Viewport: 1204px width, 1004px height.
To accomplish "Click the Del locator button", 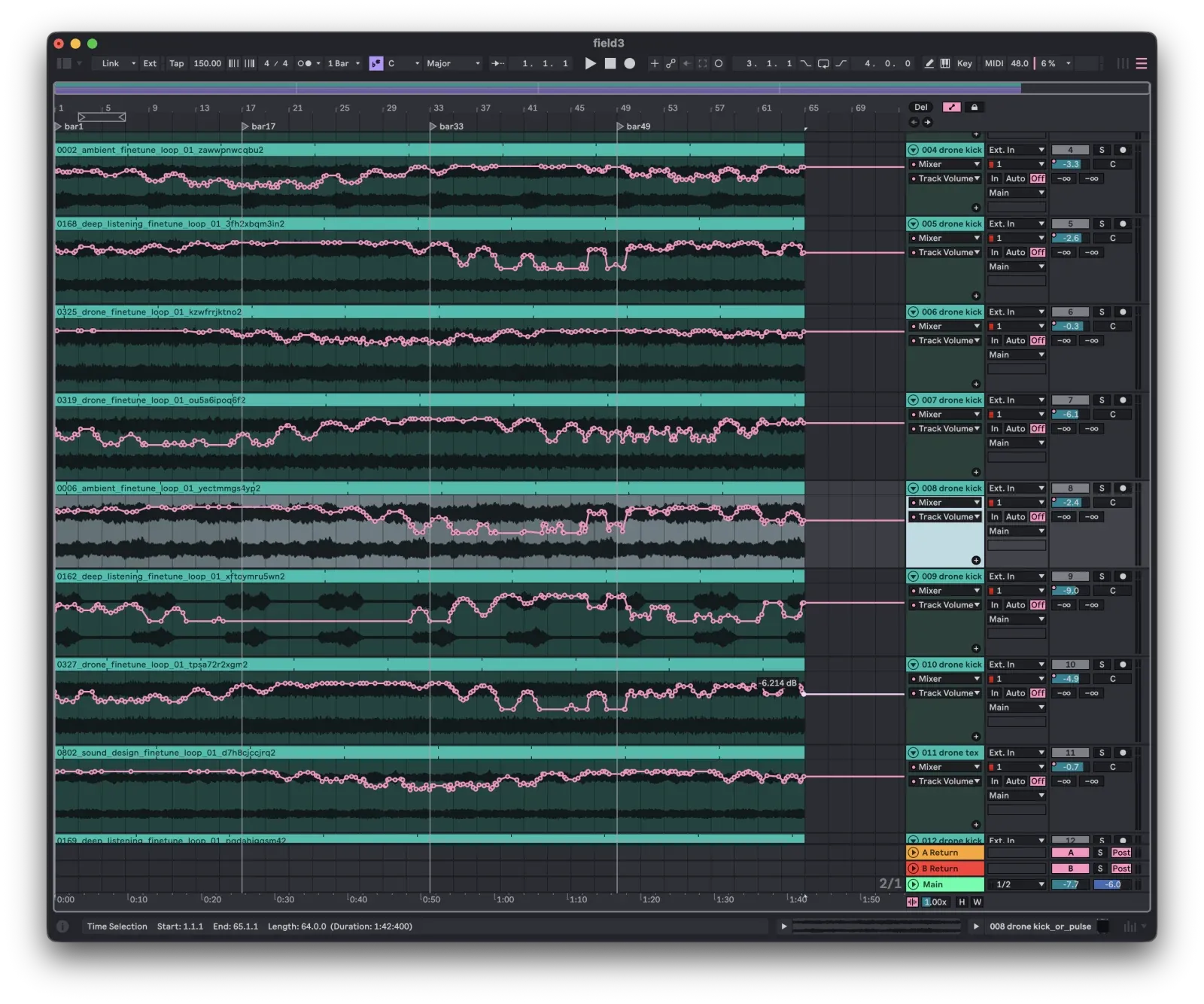I will [x=921, y=107].
